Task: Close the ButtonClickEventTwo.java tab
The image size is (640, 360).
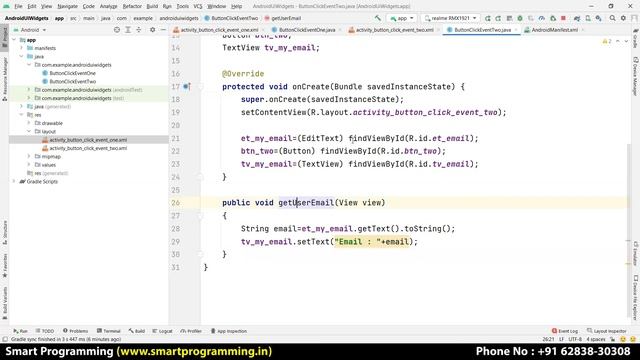Action: [516, 30]
